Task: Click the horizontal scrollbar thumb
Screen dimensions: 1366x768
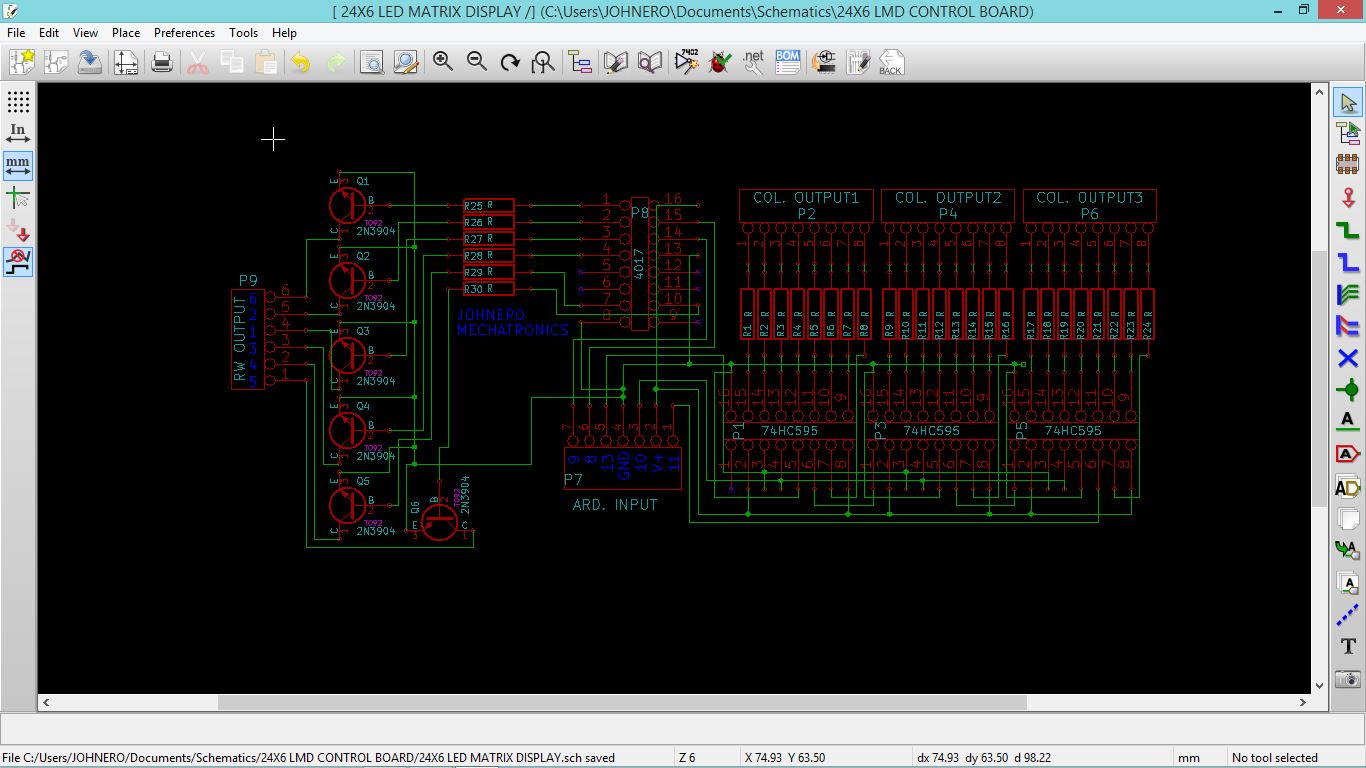Action: [622, 703]
